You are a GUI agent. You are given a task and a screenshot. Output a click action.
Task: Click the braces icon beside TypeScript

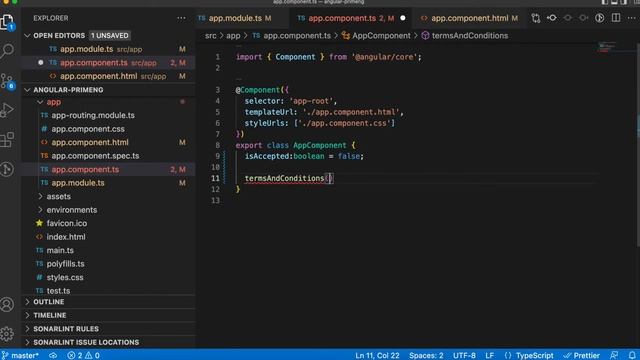[x=508, y=355]
